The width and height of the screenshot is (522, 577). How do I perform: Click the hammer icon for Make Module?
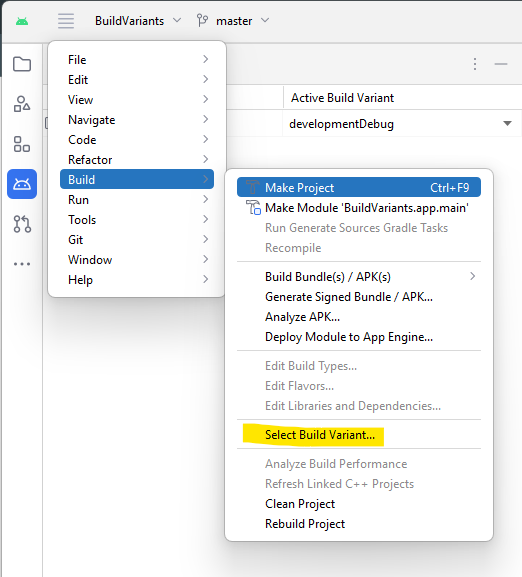253,208
